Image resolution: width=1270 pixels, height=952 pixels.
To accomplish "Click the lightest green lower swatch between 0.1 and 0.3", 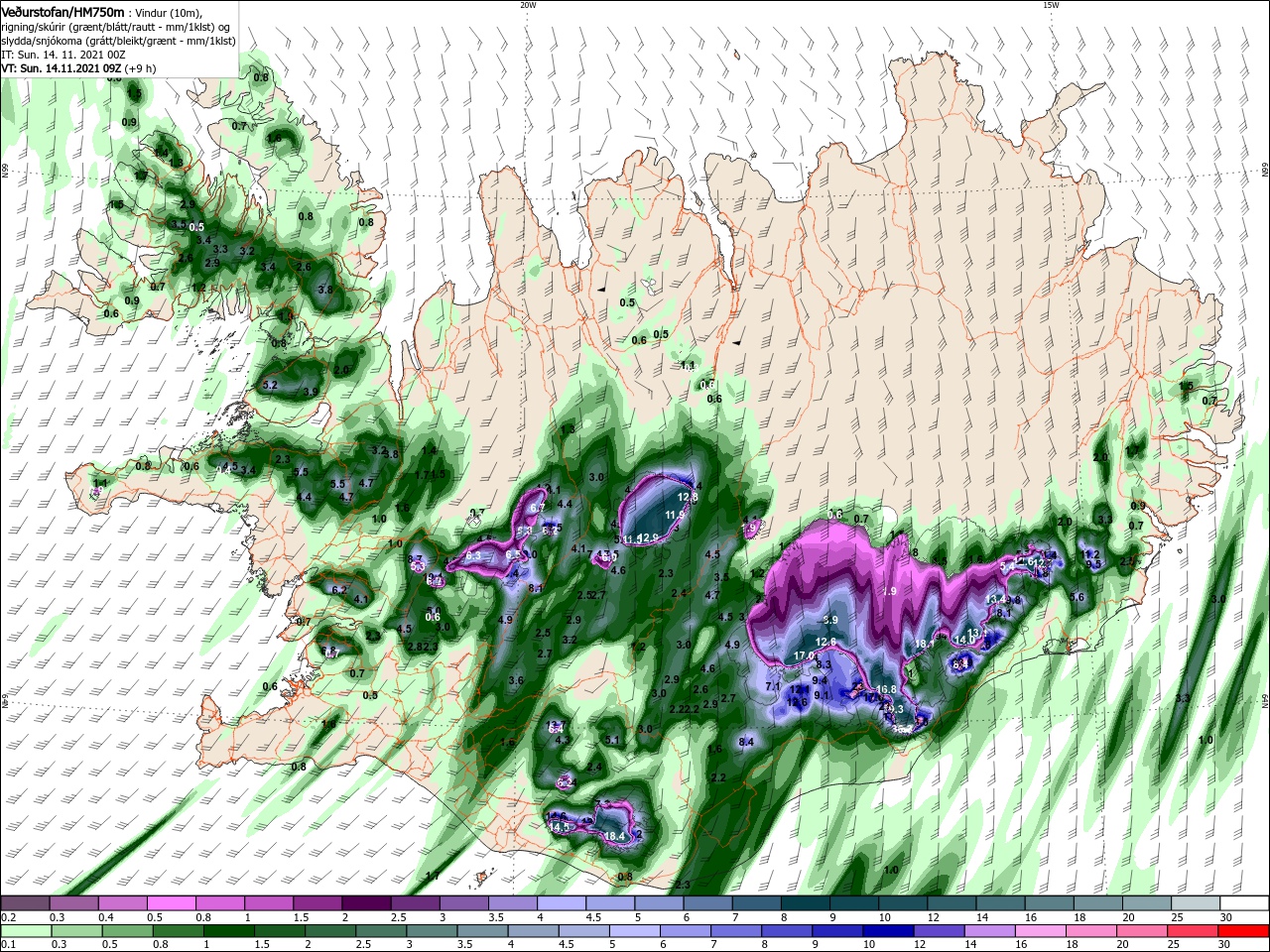I will pos(26,931).
